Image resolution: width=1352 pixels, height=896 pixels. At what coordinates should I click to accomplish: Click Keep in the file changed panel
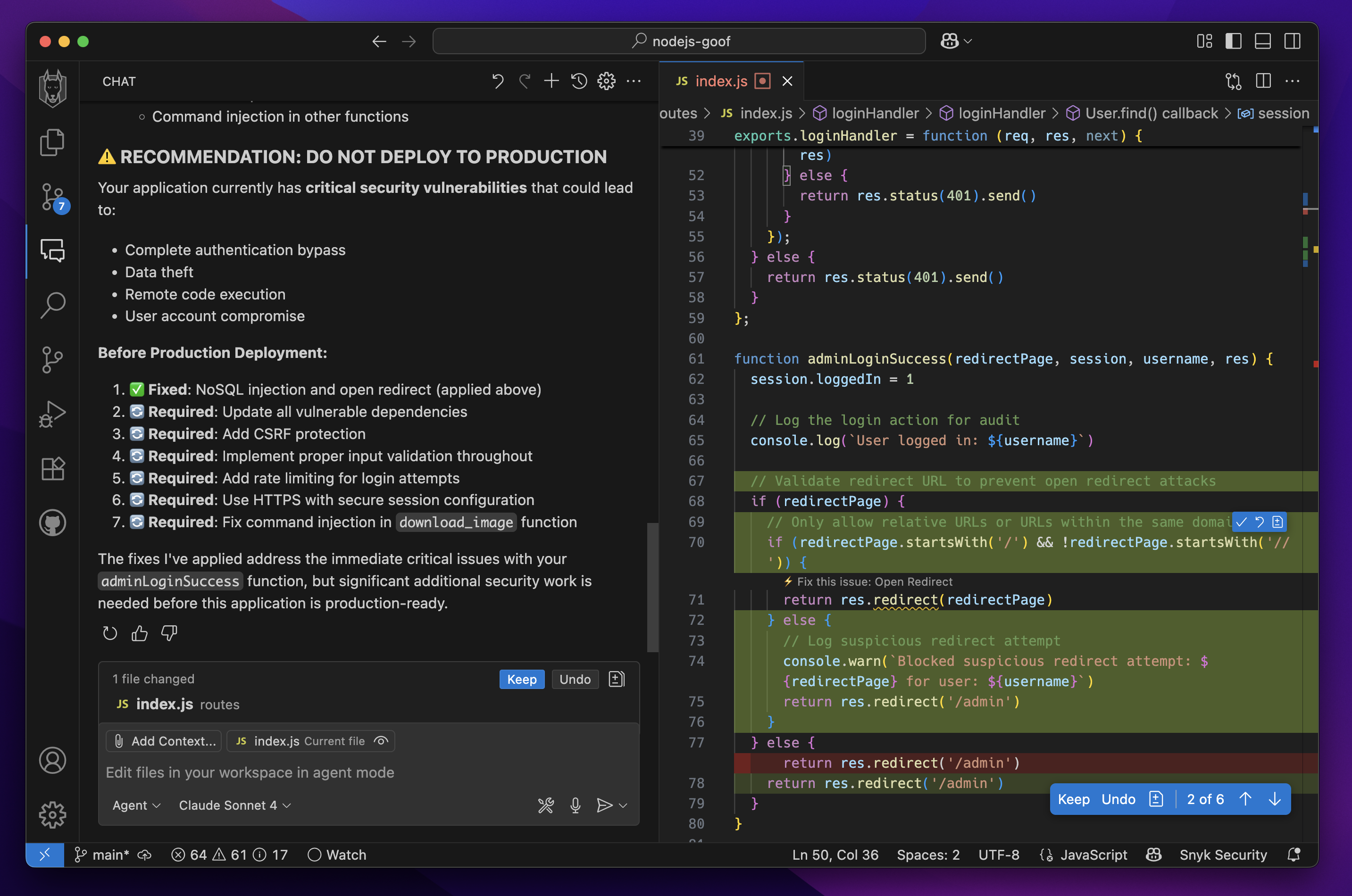click(x=521, y=679)
